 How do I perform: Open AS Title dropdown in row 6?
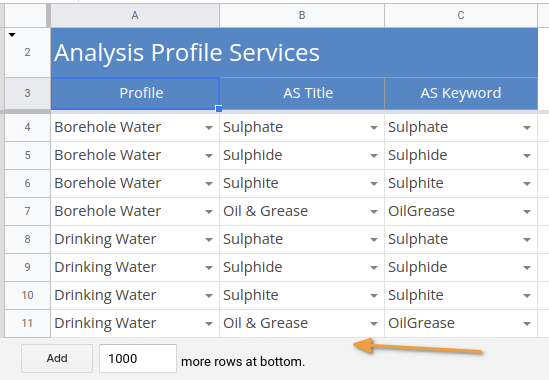pyautogui.click(x=374, y=184)
